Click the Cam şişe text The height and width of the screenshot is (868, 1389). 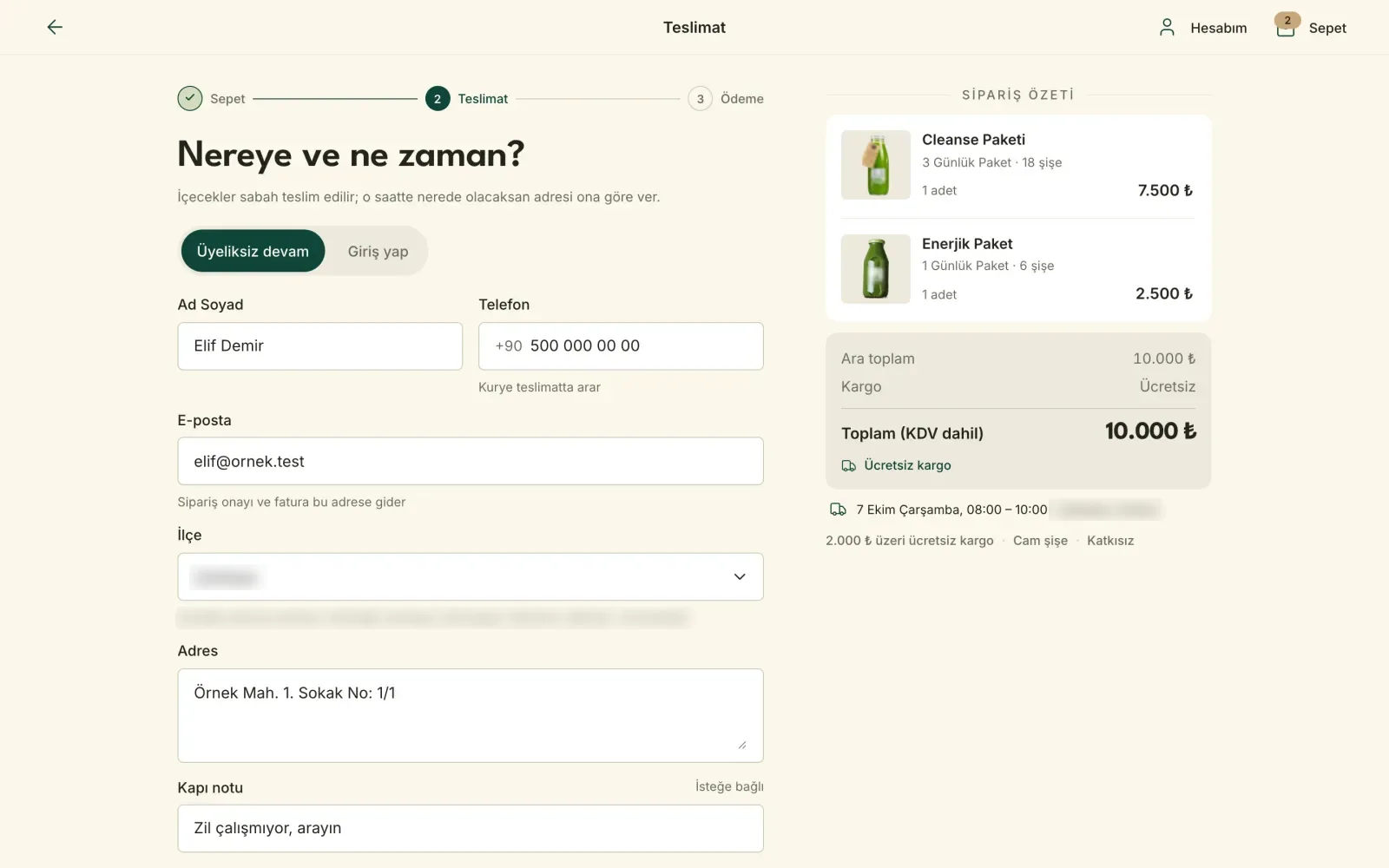coord(1040,541)
